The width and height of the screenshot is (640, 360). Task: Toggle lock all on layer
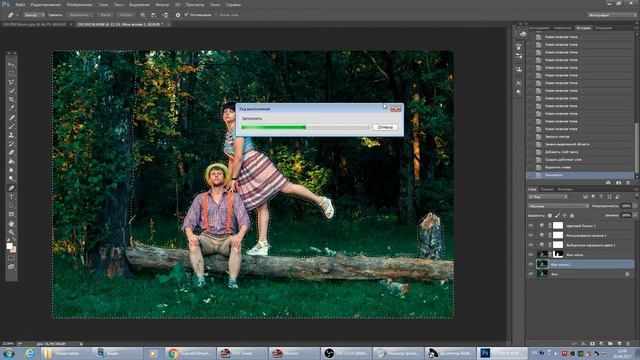[x=572, y=216]
